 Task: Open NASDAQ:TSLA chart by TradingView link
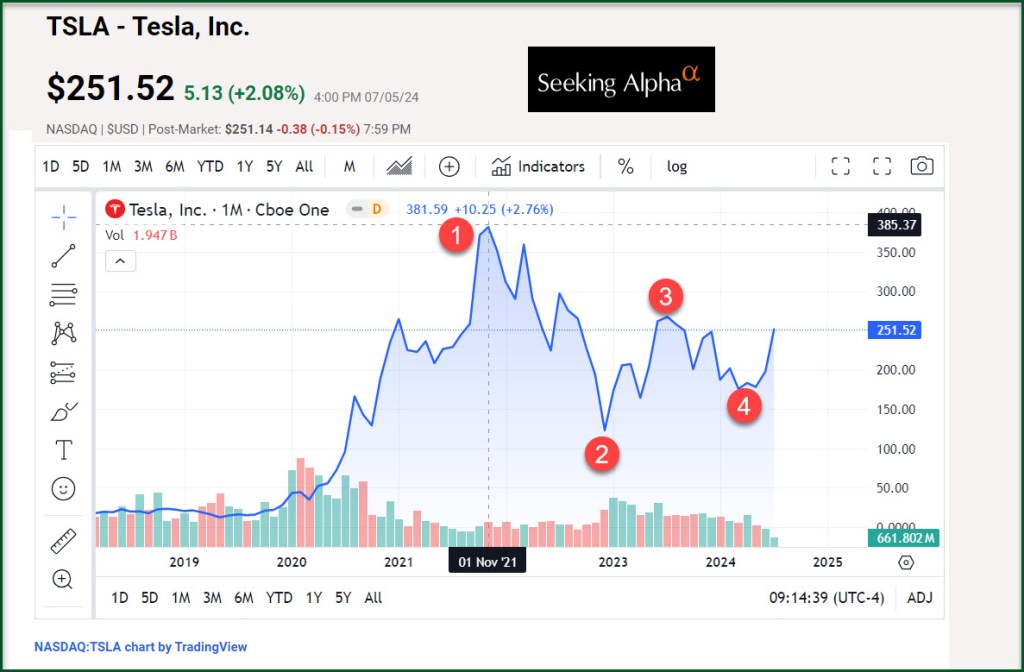tap(140, 647)
